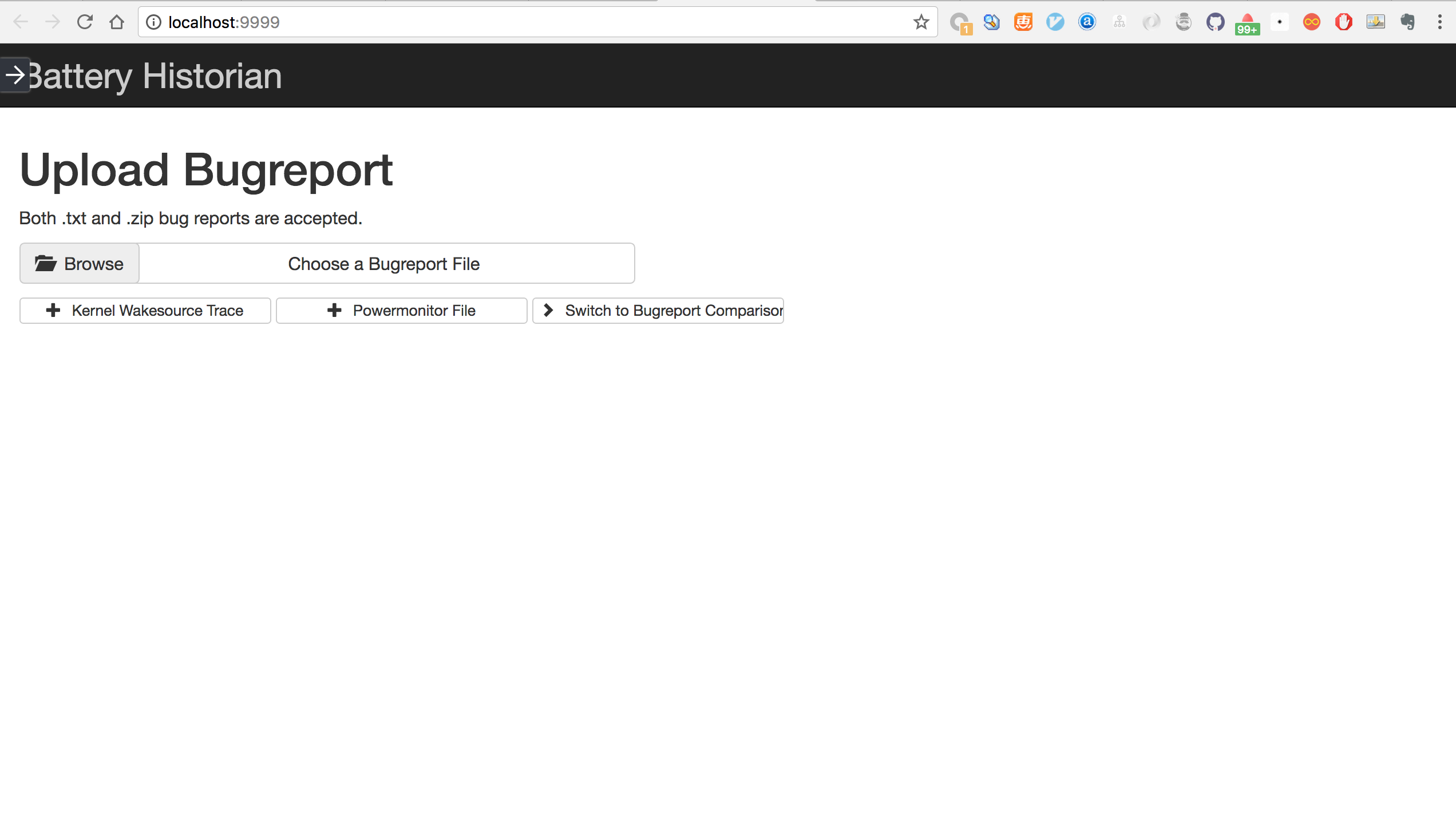The height and width of the screenshot is (825, 1456).
Task: Open the arrow sidebar toggle in header
Action: [x=15, y=75]
